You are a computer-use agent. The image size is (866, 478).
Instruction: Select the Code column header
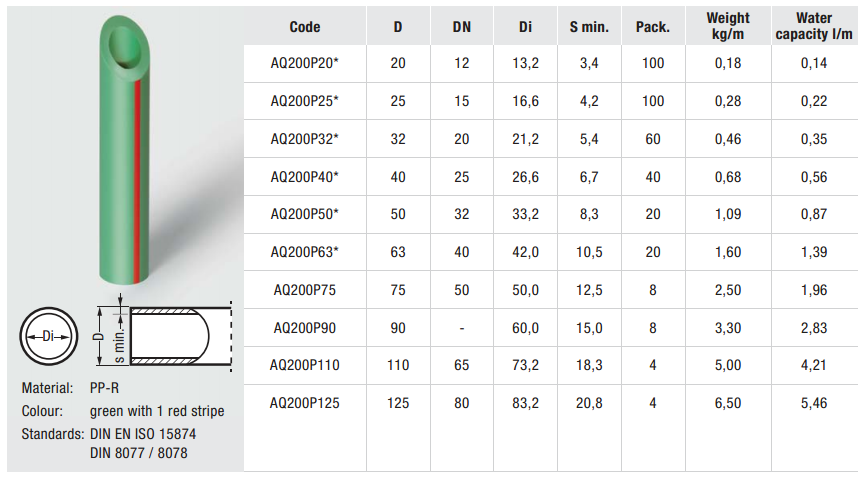pos(305,27)
